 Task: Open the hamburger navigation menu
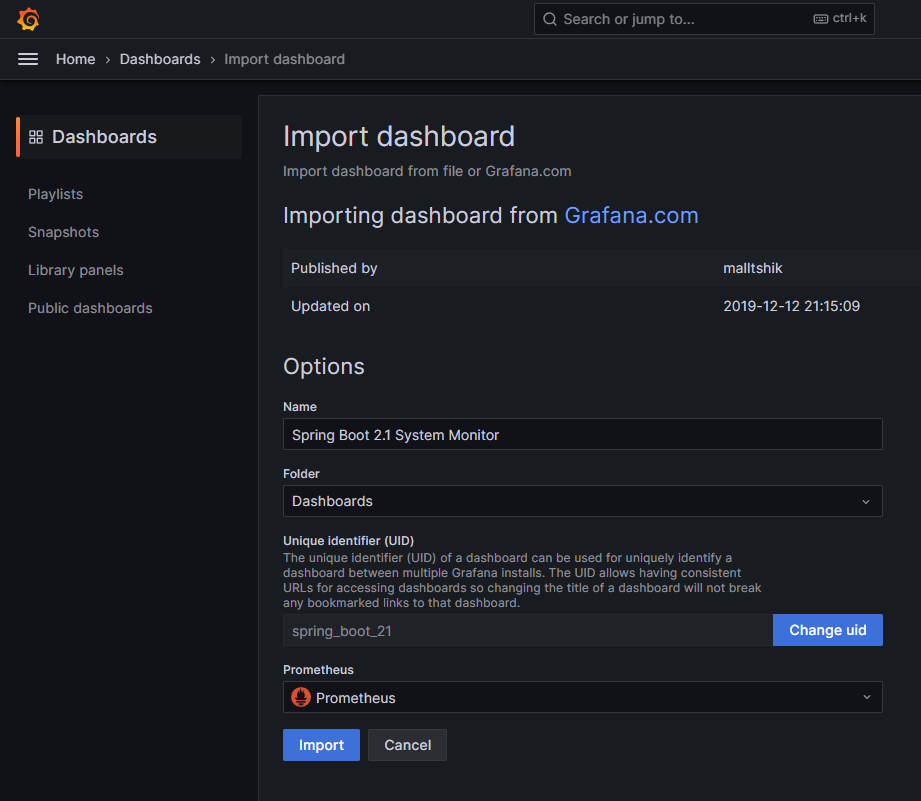tap(28, 59)
